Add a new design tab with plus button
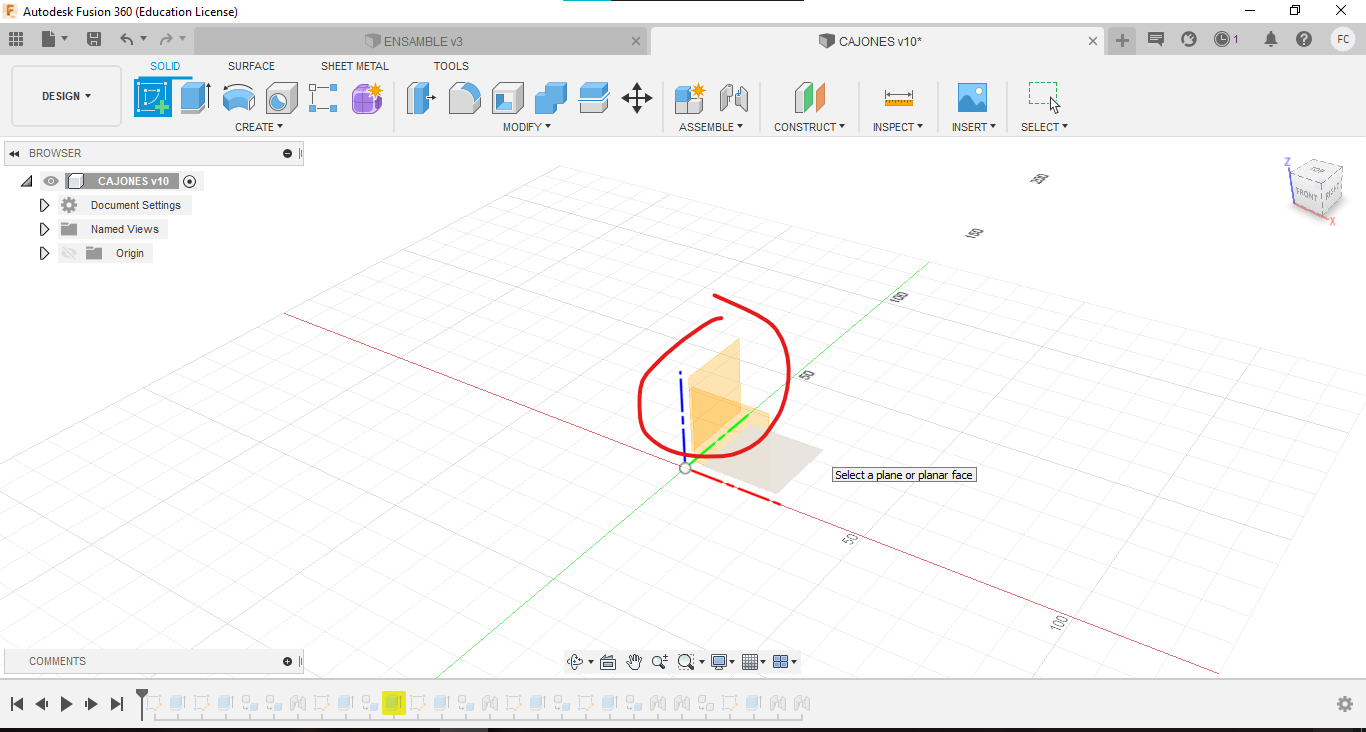1366x732 pixels. coord(1122,40)
